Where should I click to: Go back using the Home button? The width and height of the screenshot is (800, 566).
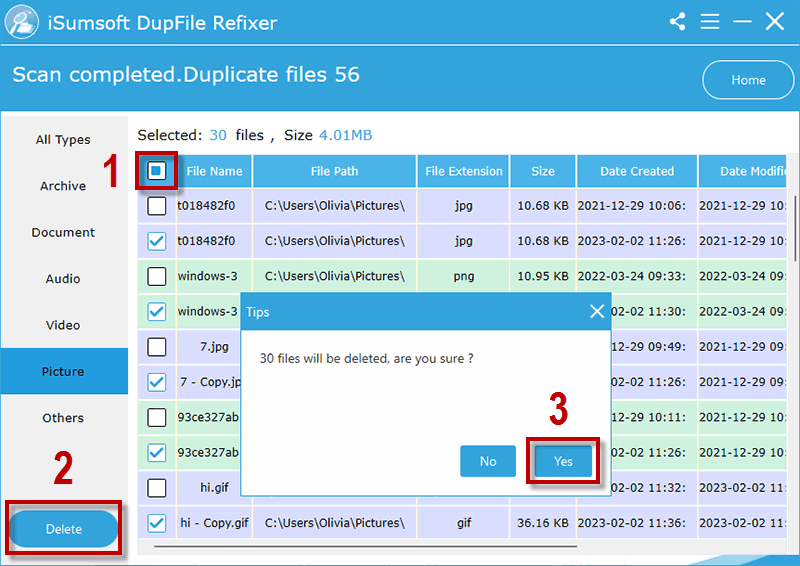(748, 80)
